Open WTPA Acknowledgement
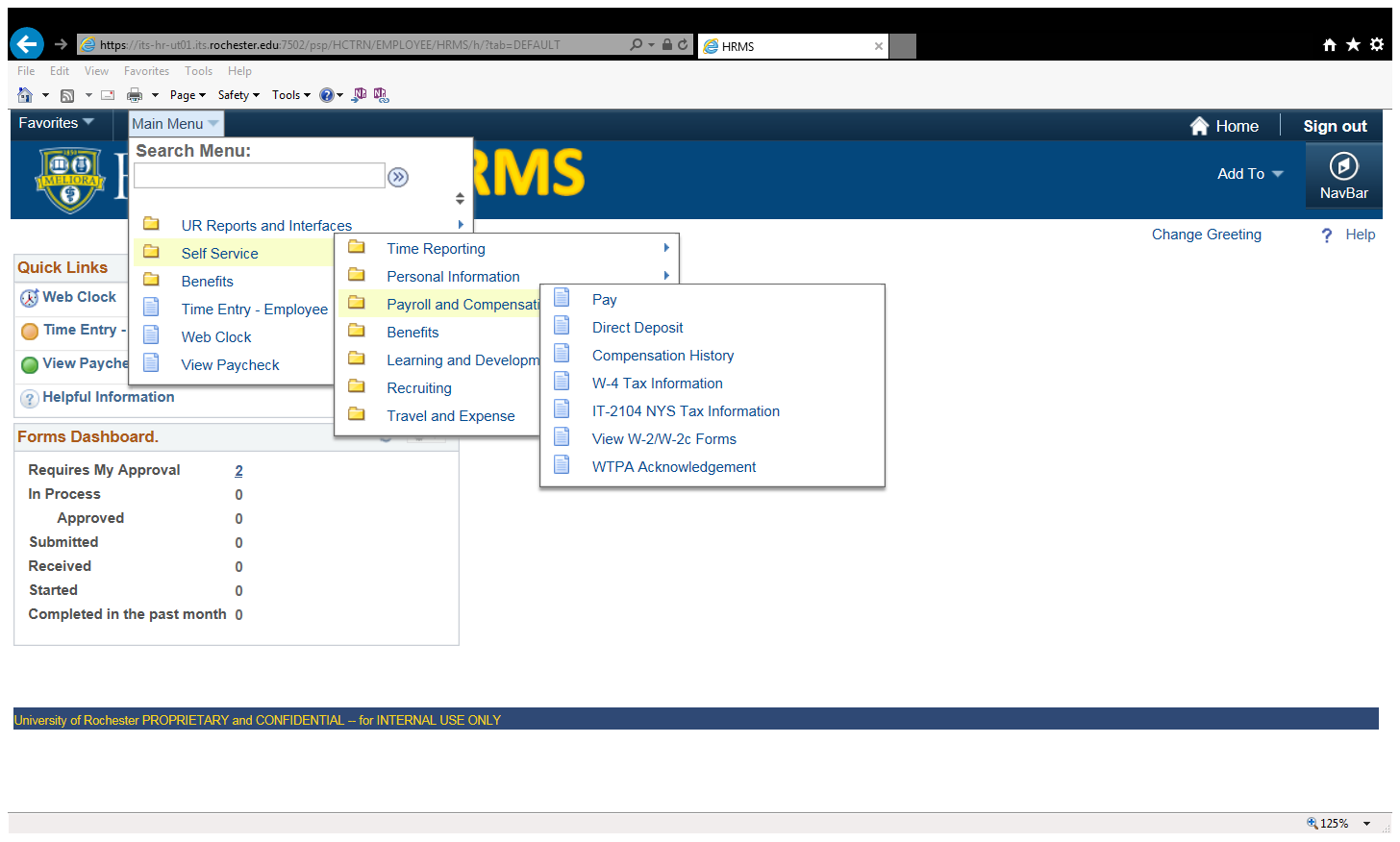This screenshot has width=1400, height=842. (673, 467)
